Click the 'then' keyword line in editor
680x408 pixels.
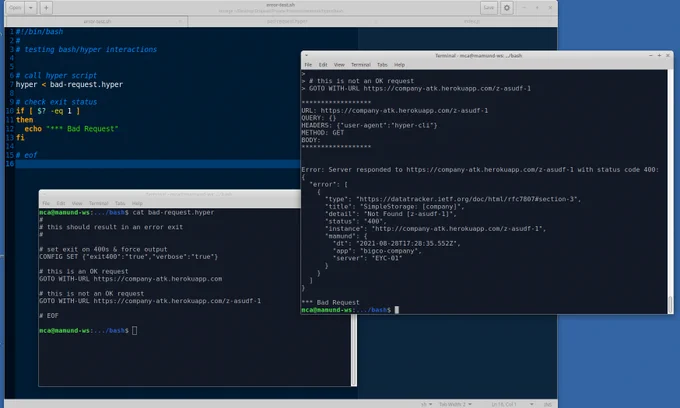[24, 120]
